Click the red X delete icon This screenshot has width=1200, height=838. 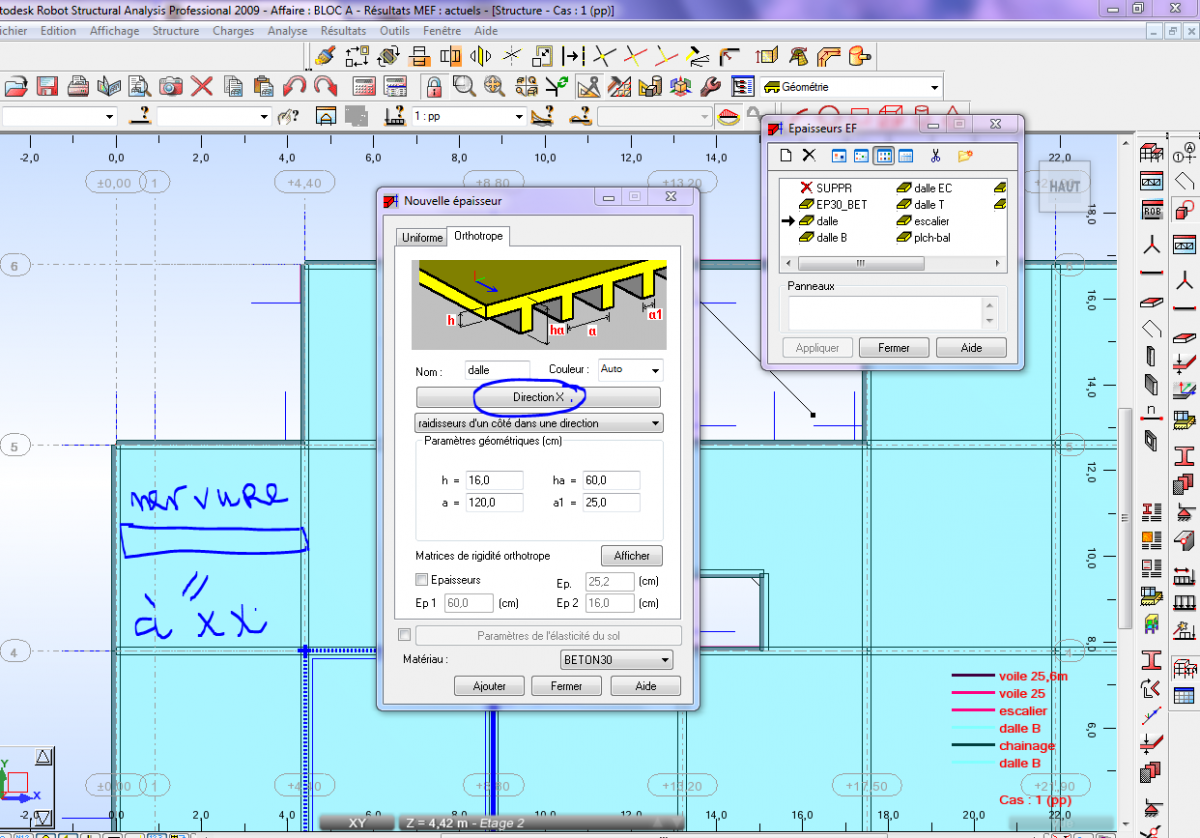(202, 86)
